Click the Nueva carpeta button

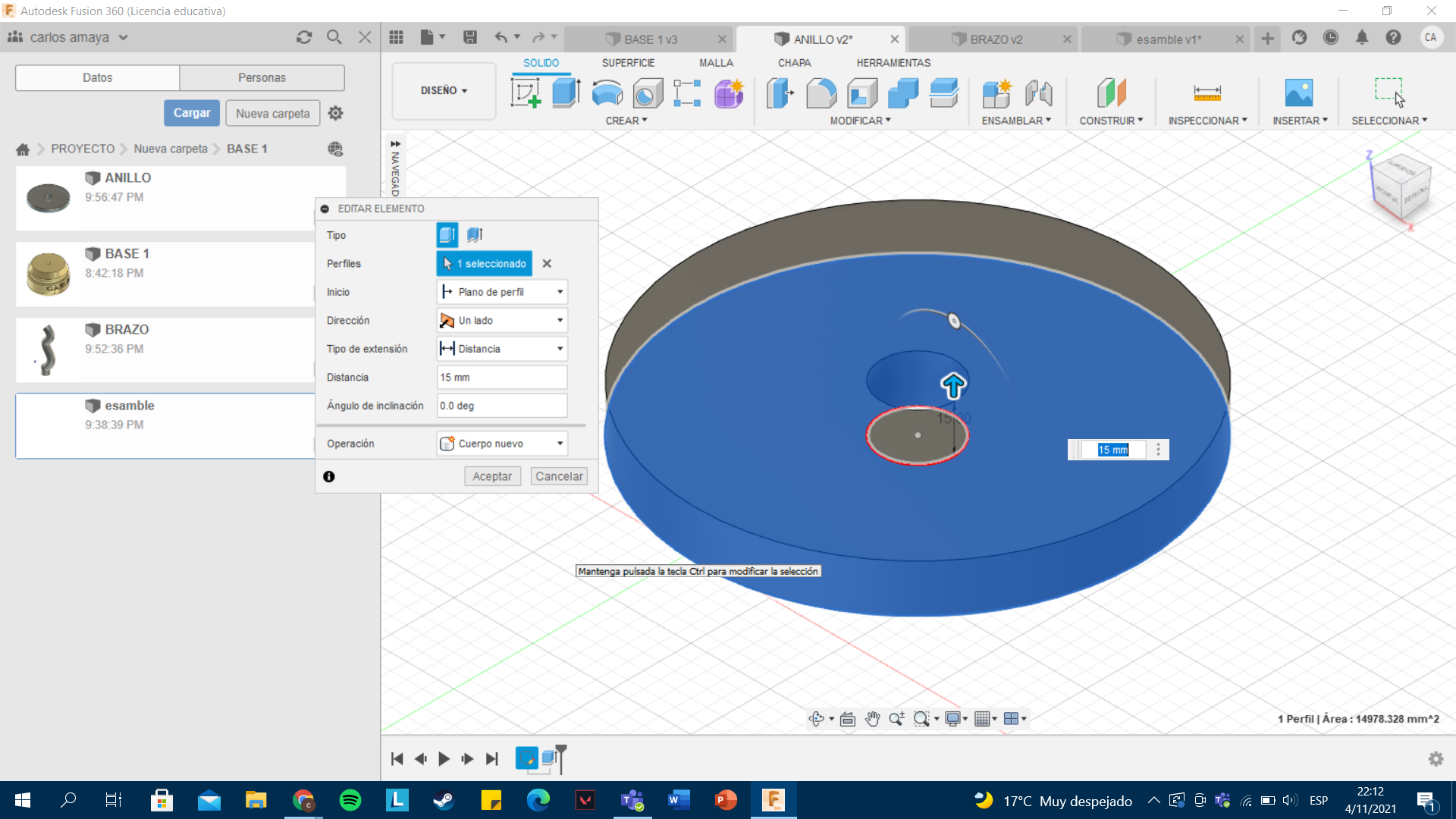click(x=272, y=113)
